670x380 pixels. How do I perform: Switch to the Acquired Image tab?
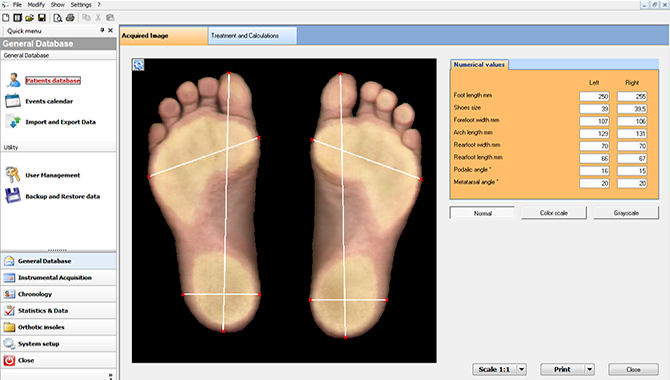[x=164, y=36]
